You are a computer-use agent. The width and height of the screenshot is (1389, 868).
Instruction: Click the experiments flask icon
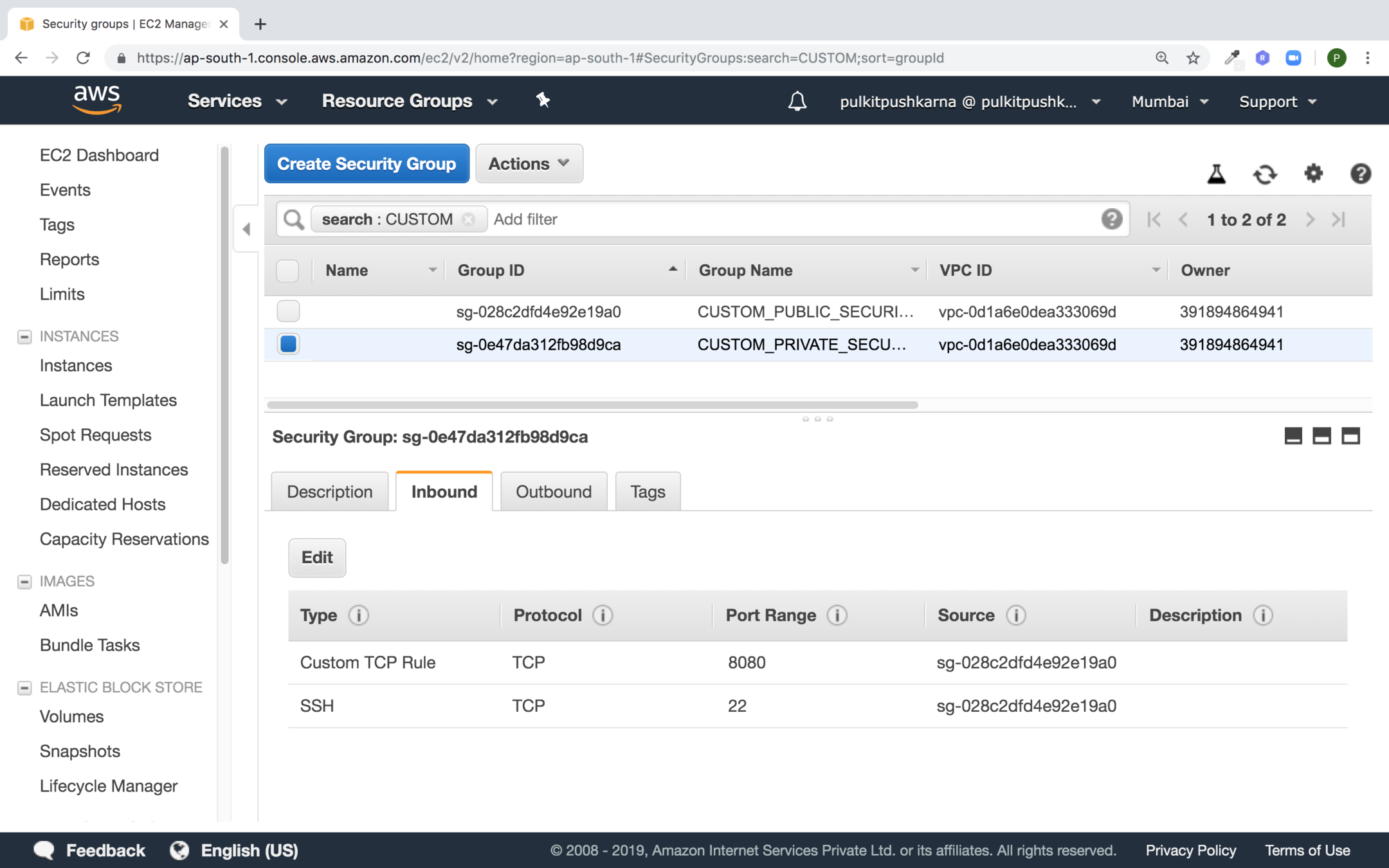[1216, 174]
